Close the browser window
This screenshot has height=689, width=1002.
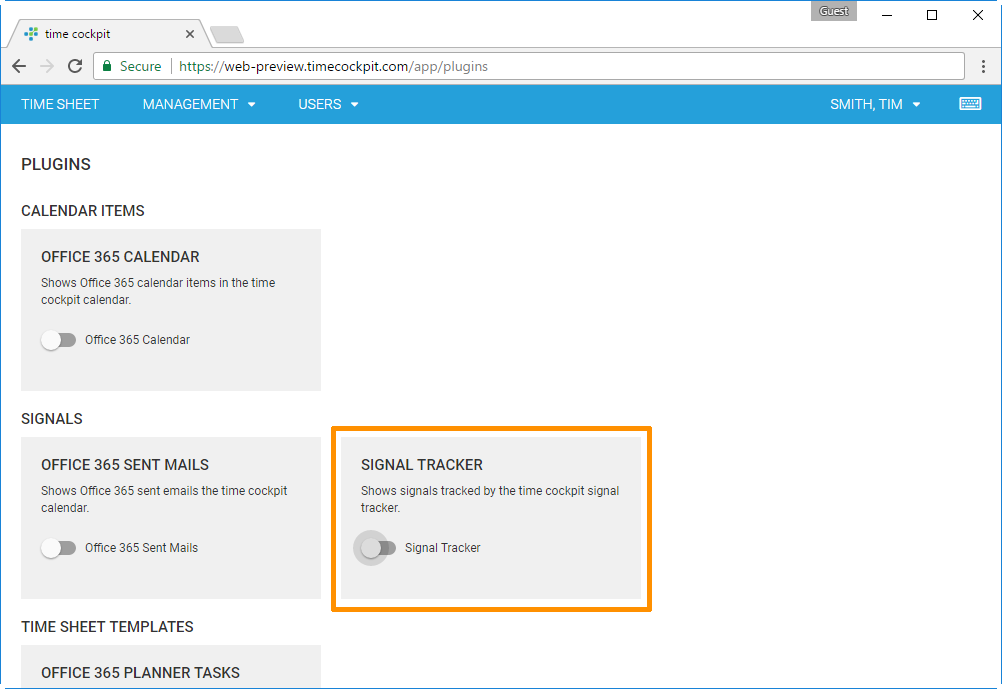[978, 15]
